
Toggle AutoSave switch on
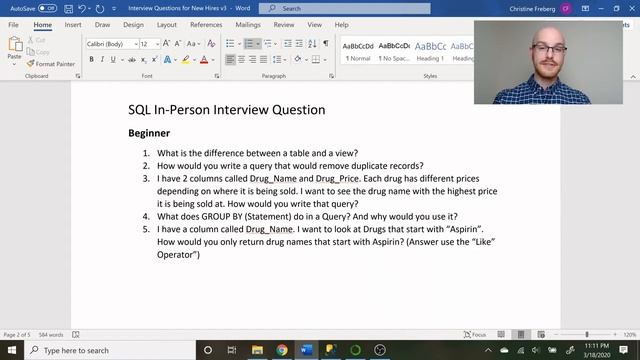tap(47, 8)
